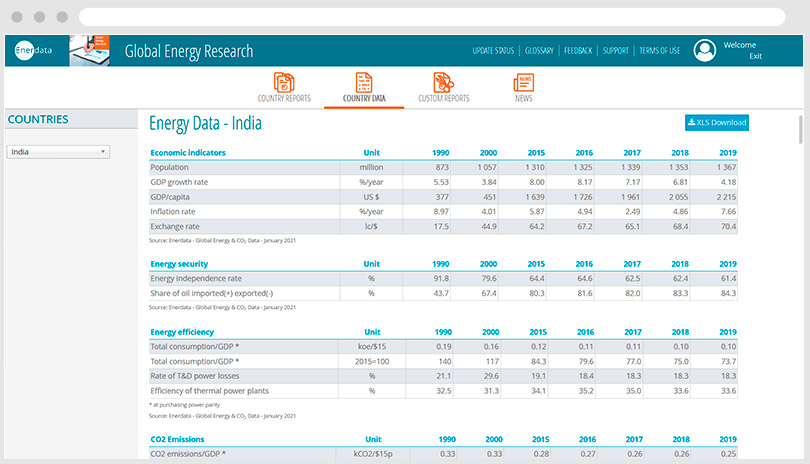
Task: Open the Support menu link
Action: 616,51
